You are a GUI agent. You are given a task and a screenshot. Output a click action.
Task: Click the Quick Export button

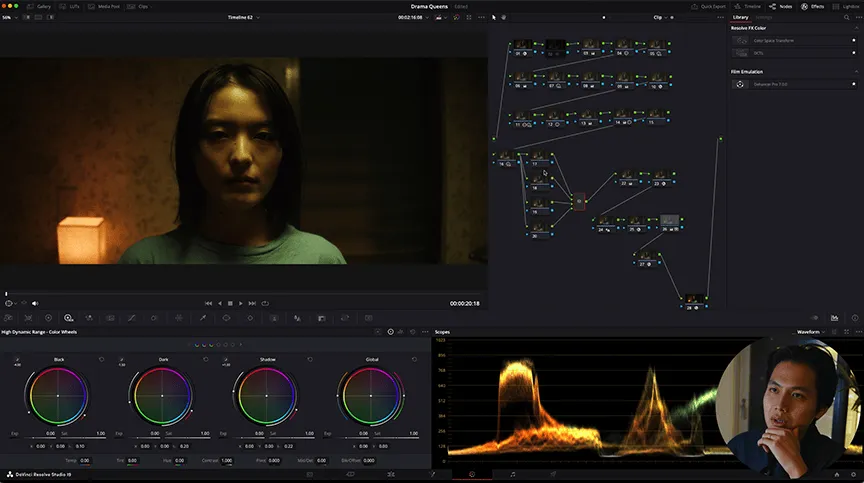tap(708, 6)
